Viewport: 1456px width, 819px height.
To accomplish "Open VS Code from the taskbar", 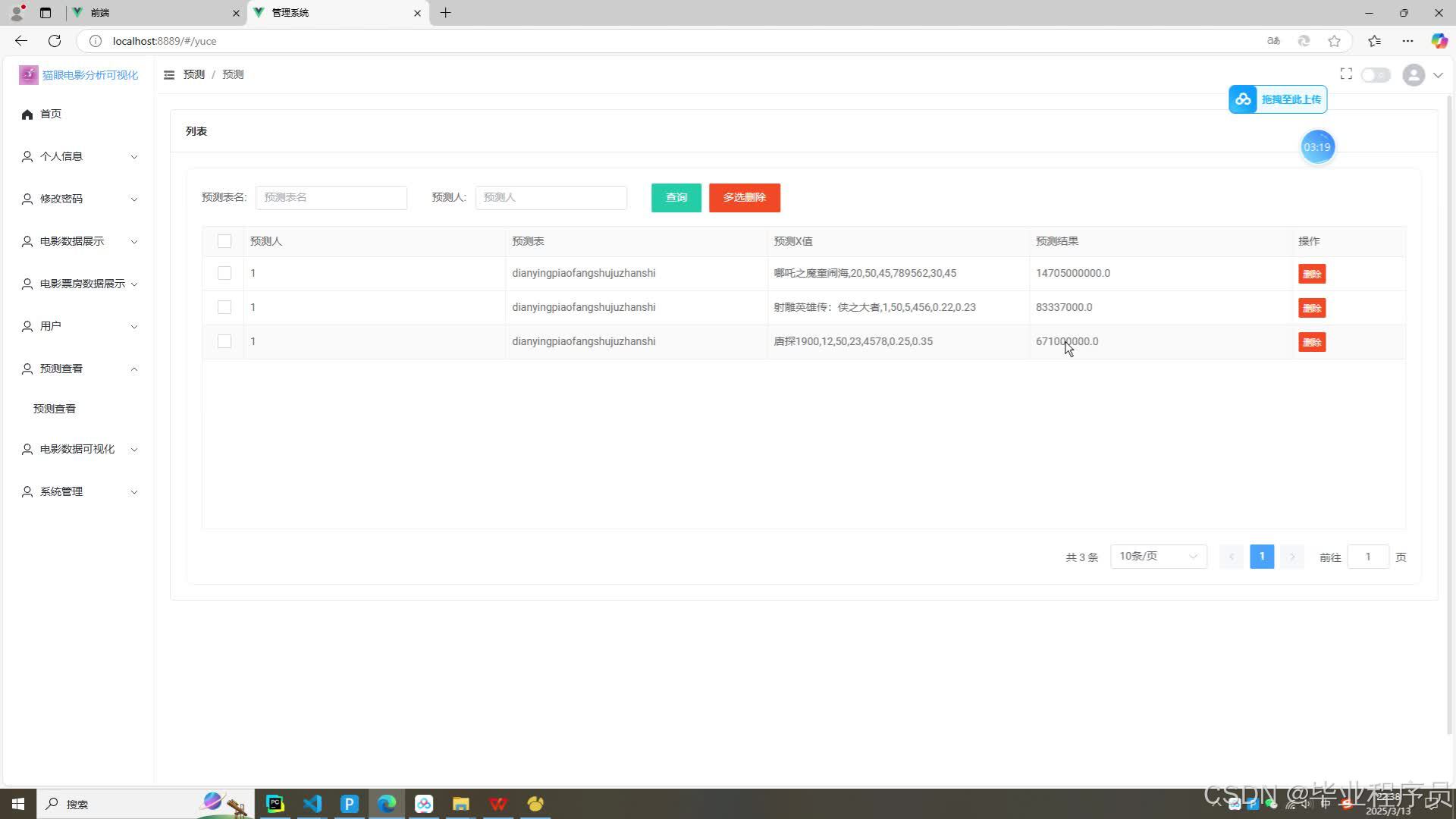I will 312,804.
